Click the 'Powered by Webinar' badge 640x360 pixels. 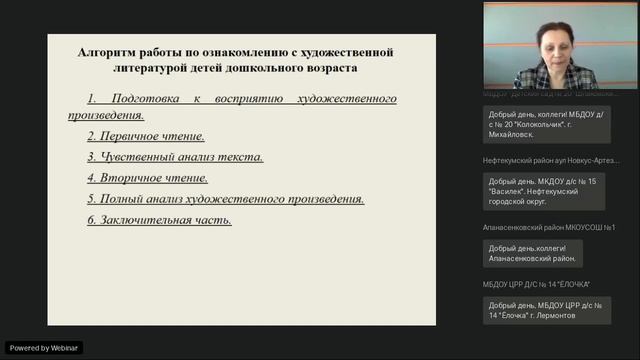[44, 348]
